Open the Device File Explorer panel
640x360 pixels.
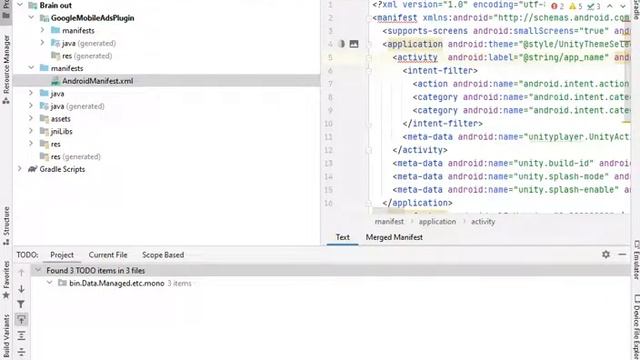(x=636, y=327)
